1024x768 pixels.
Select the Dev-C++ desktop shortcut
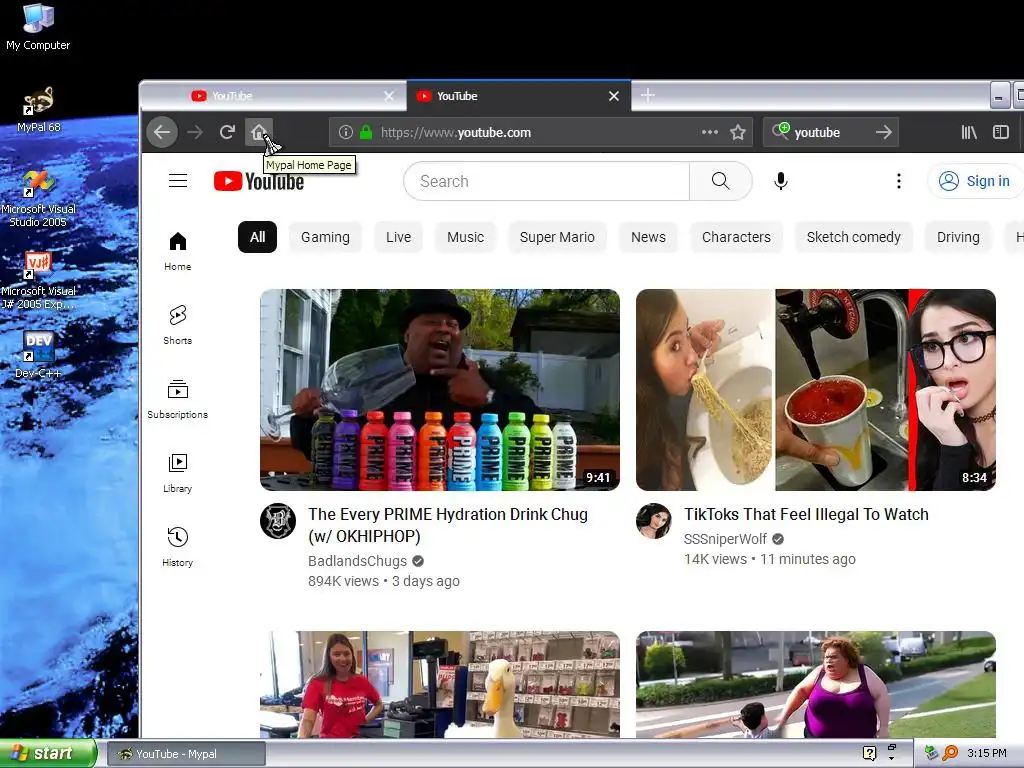(x=38, y=355)
